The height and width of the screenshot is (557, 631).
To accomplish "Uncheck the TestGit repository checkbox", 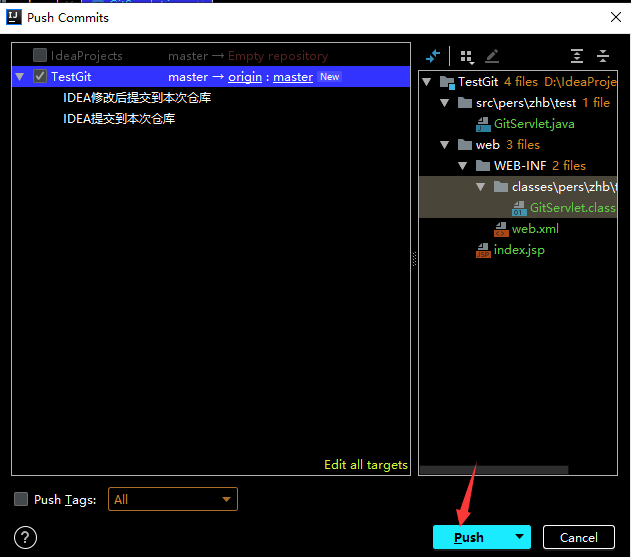I will pos(40,76).
